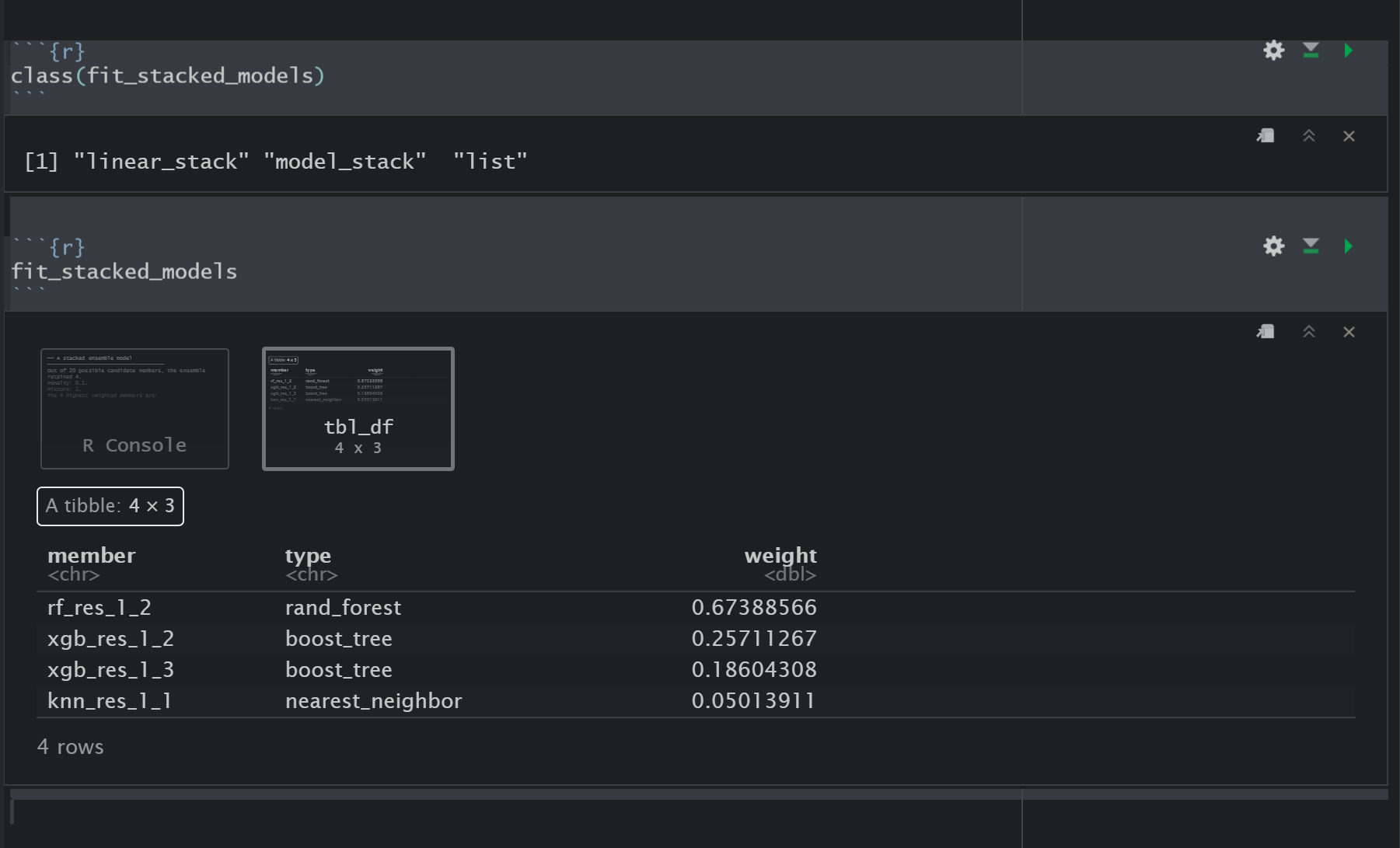Click the '4 rows' label below the table
The image size is (1400, 848).
click(x=71, y=746)
